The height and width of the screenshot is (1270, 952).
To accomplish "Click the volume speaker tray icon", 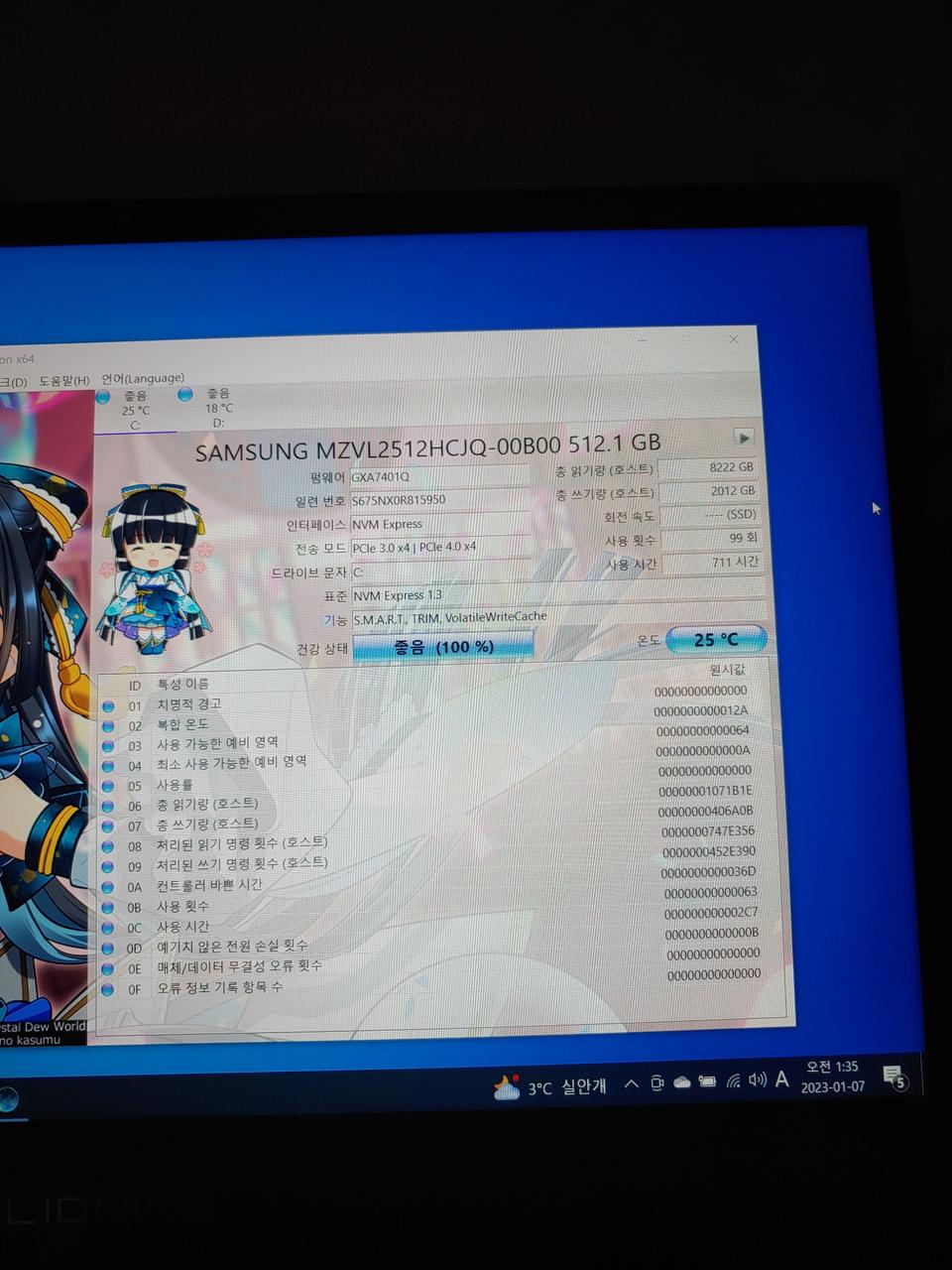I will (x=758, y=1079).
